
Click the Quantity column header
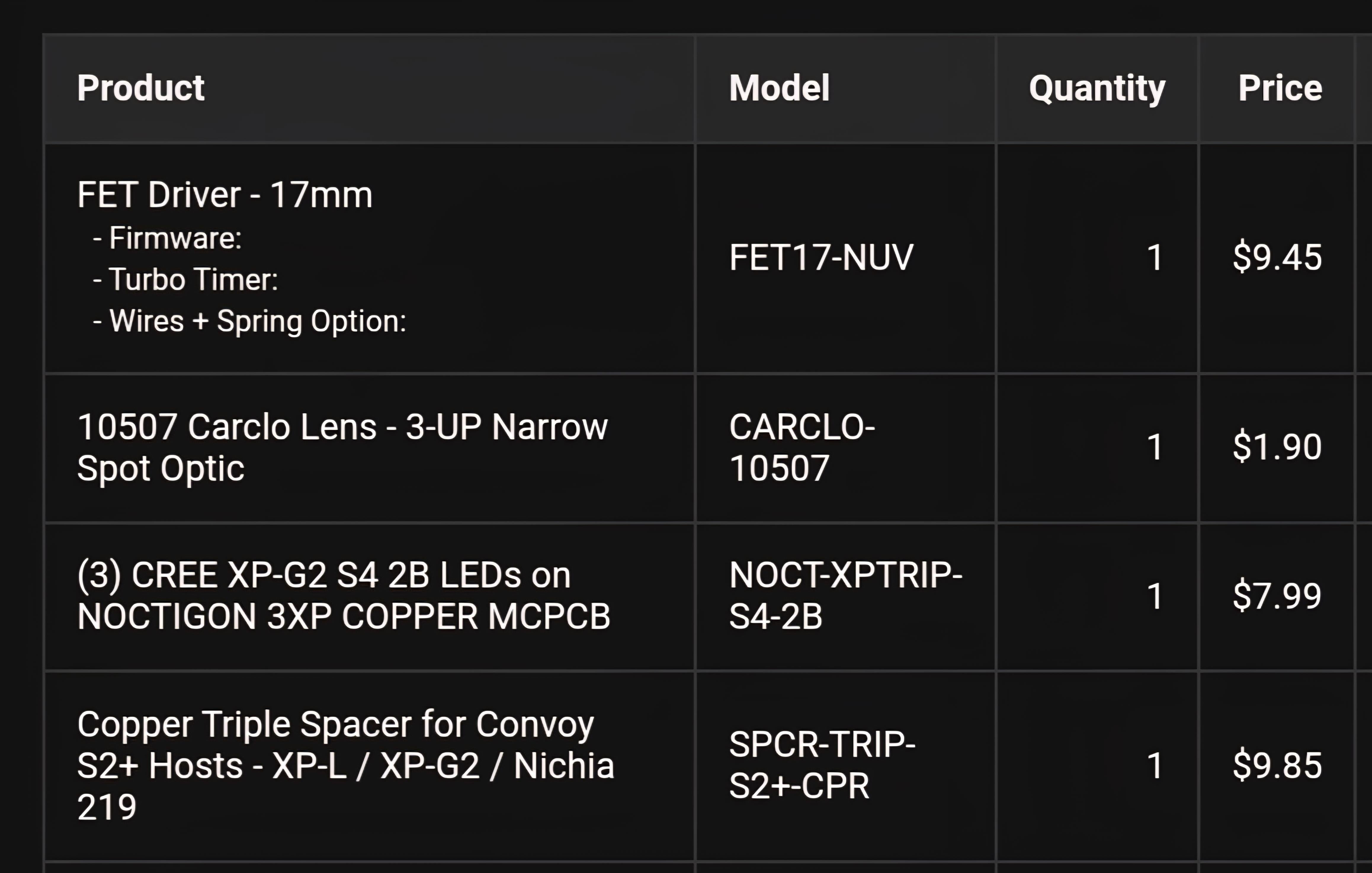coord(1097,88)
